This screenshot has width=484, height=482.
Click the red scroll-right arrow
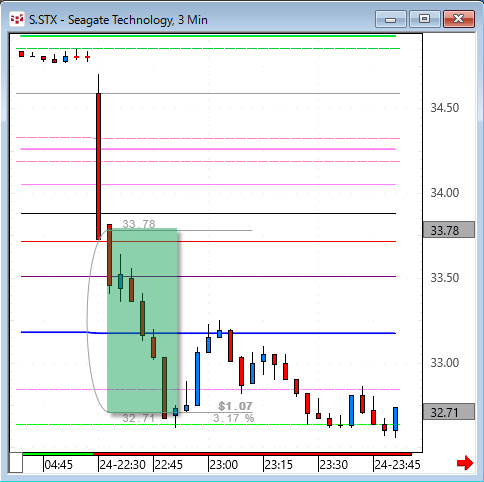coord(465,463)
